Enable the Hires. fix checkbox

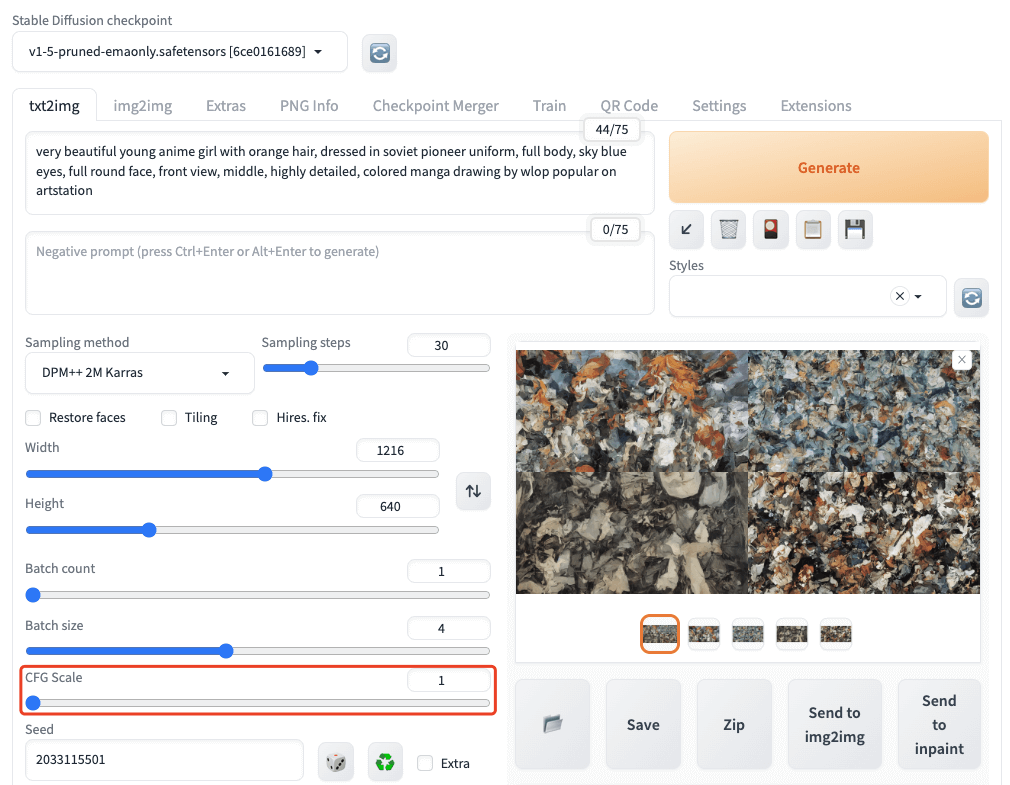tap(260, 417)
